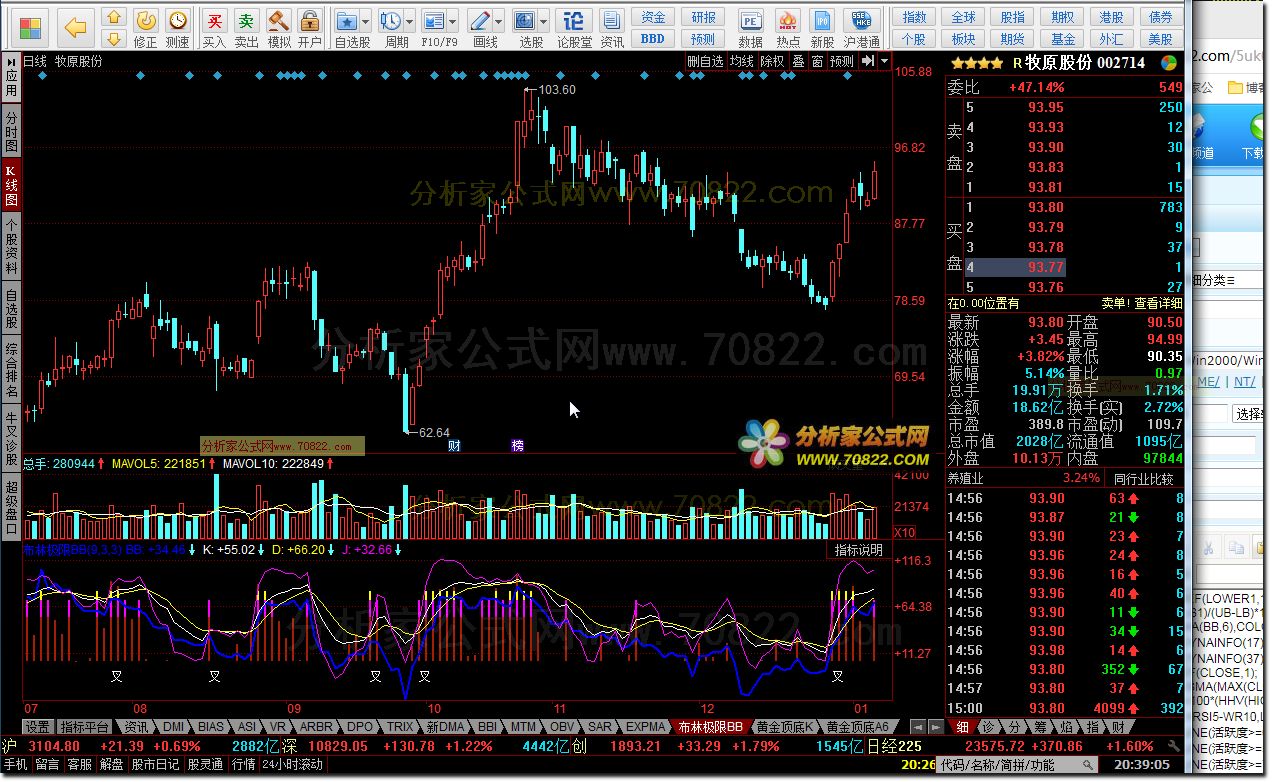Toggle 除权 ex-rights adjustment

(772, 61)
